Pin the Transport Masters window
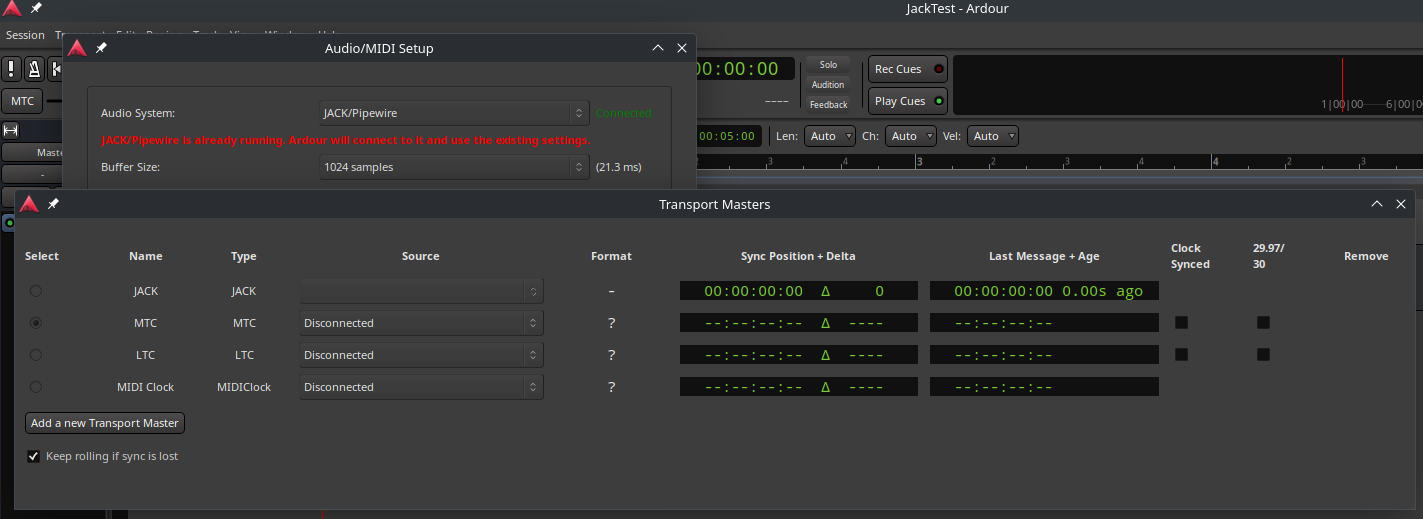 tap(53, 204)
